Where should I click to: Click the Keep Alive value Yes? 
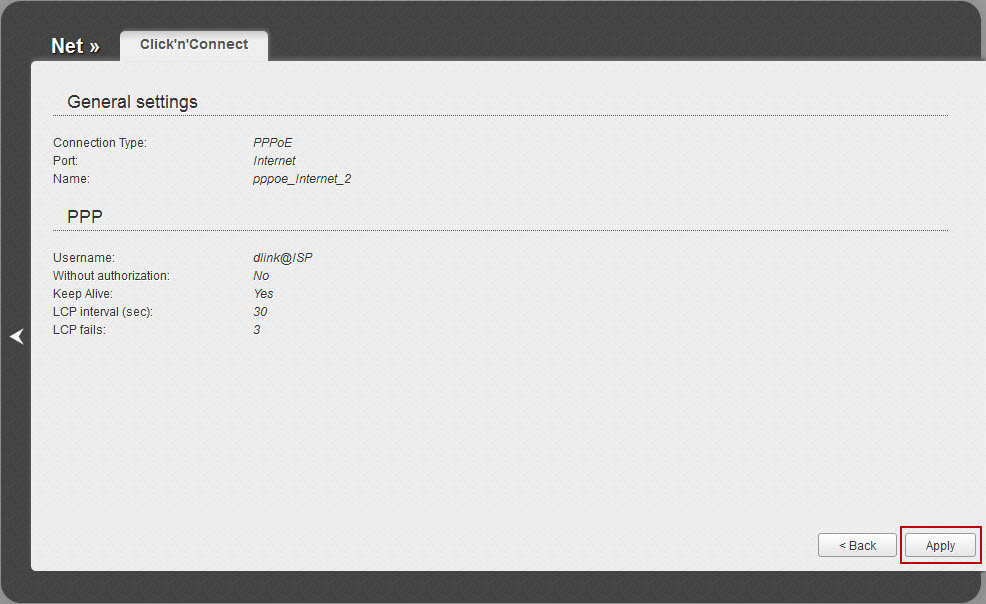click(x=263, y=294)
